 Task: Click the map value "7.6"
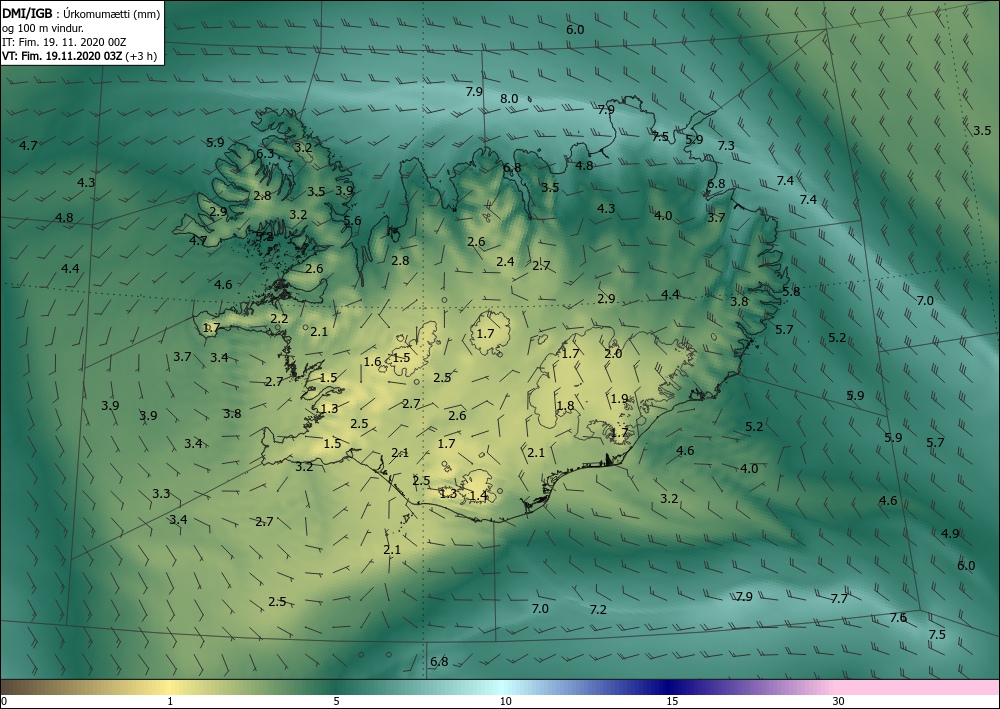click(898, 617)
